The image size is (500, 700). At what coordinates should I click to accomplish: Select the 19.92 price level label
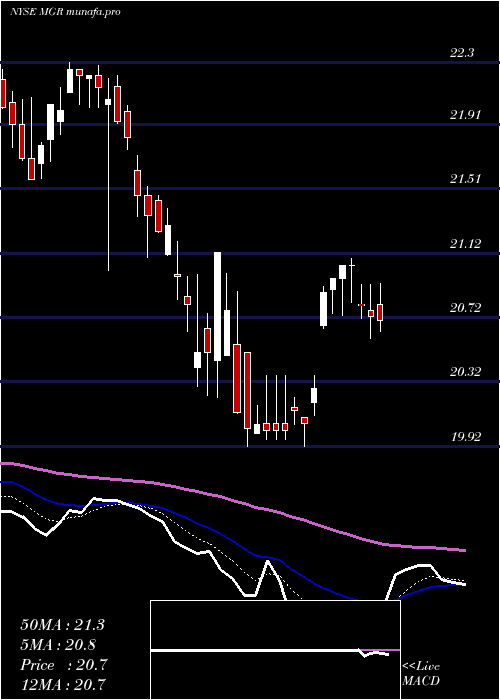coord(465,437)
